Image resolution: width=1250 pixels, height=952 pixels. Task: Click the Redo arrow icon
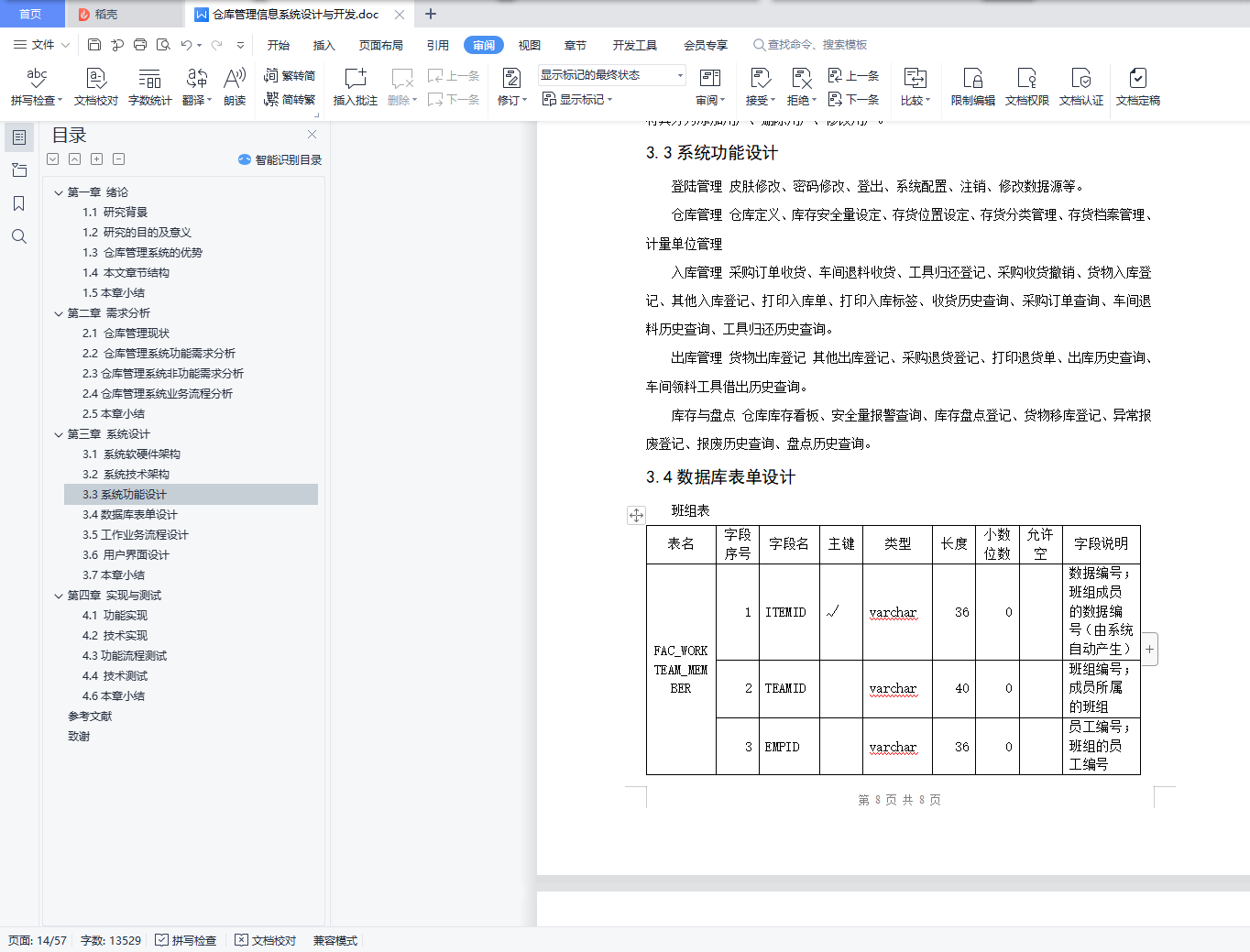click(x=216, y=44)
